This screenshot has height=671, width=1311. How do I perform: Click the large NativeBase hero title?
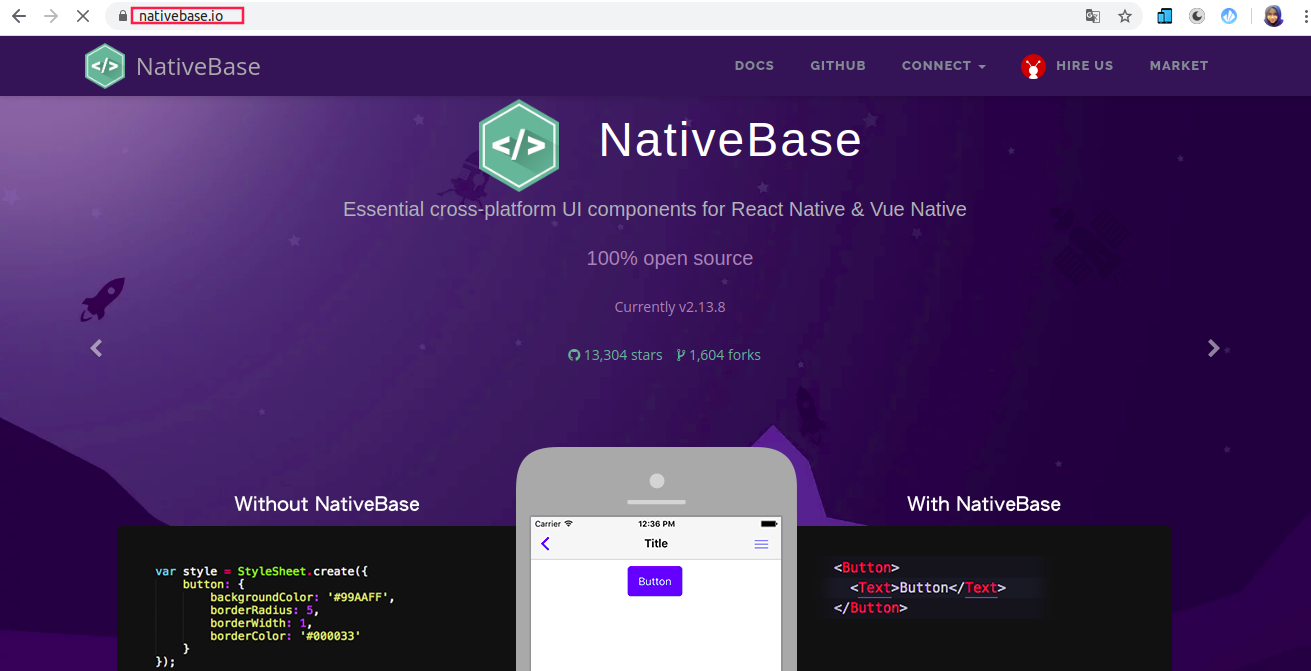click(x=730, y=140)
